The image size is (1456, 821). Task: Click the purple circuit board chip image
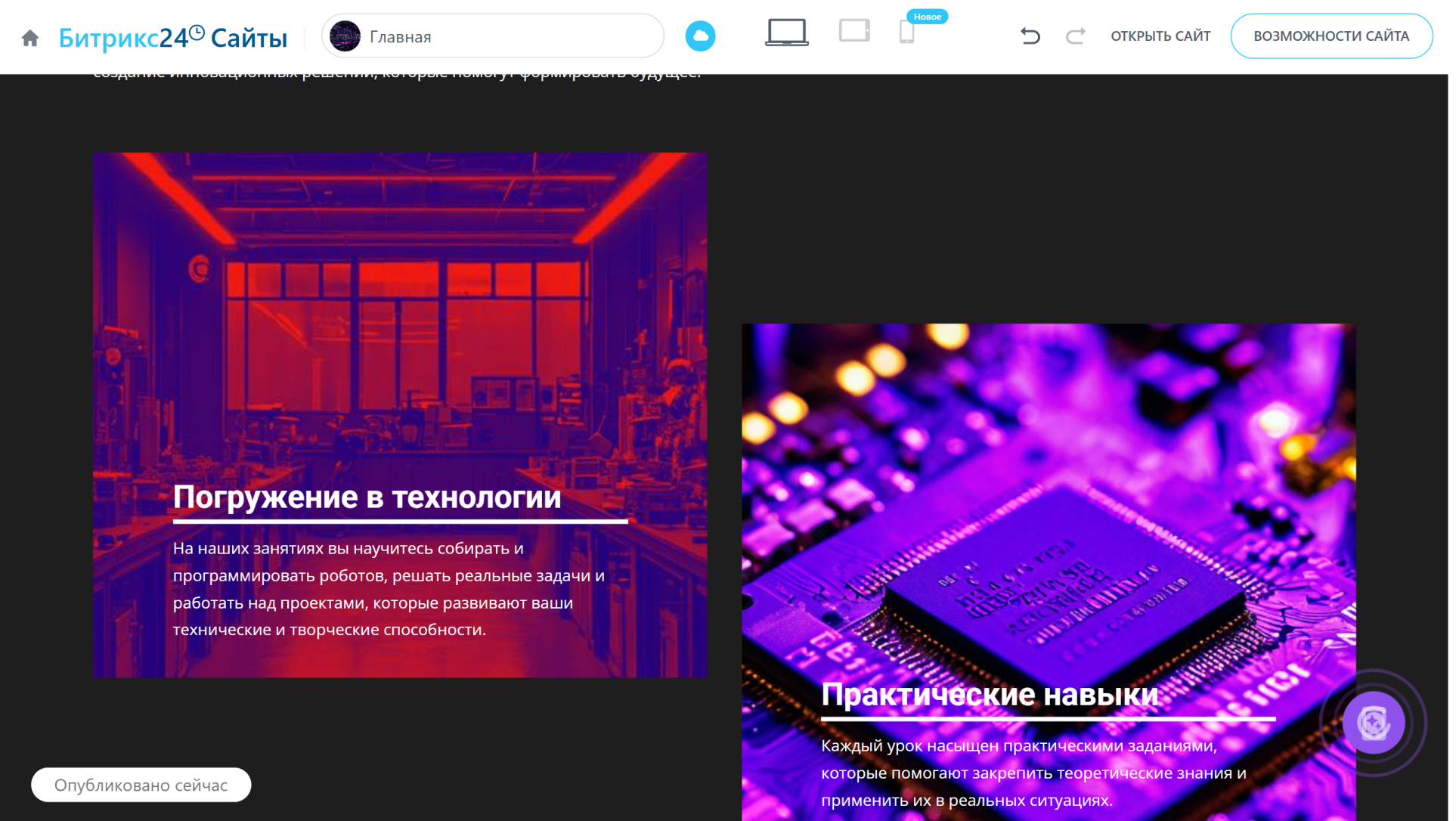1047,491
